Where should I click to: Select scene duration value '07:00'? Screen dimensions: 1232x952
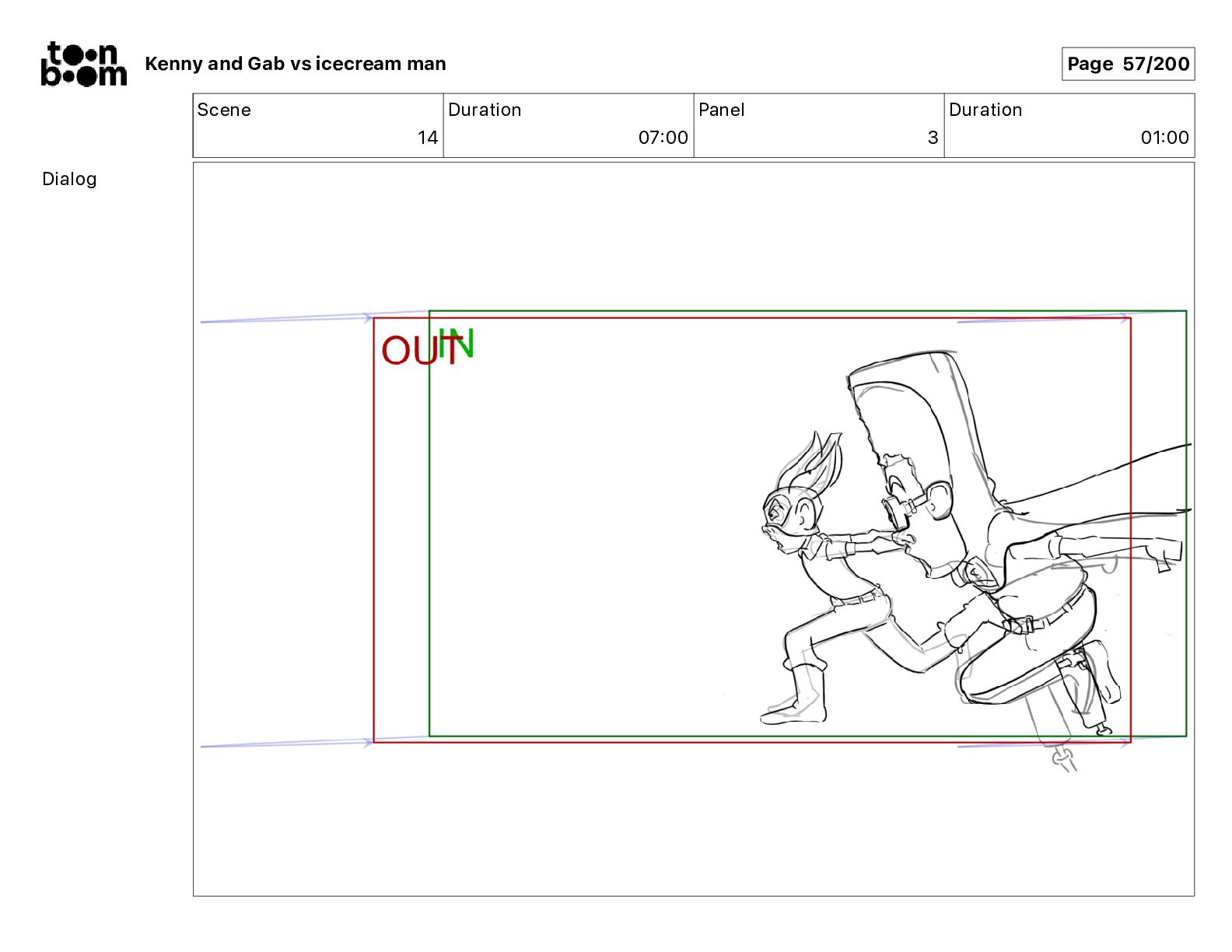click(x=663, y=138)
